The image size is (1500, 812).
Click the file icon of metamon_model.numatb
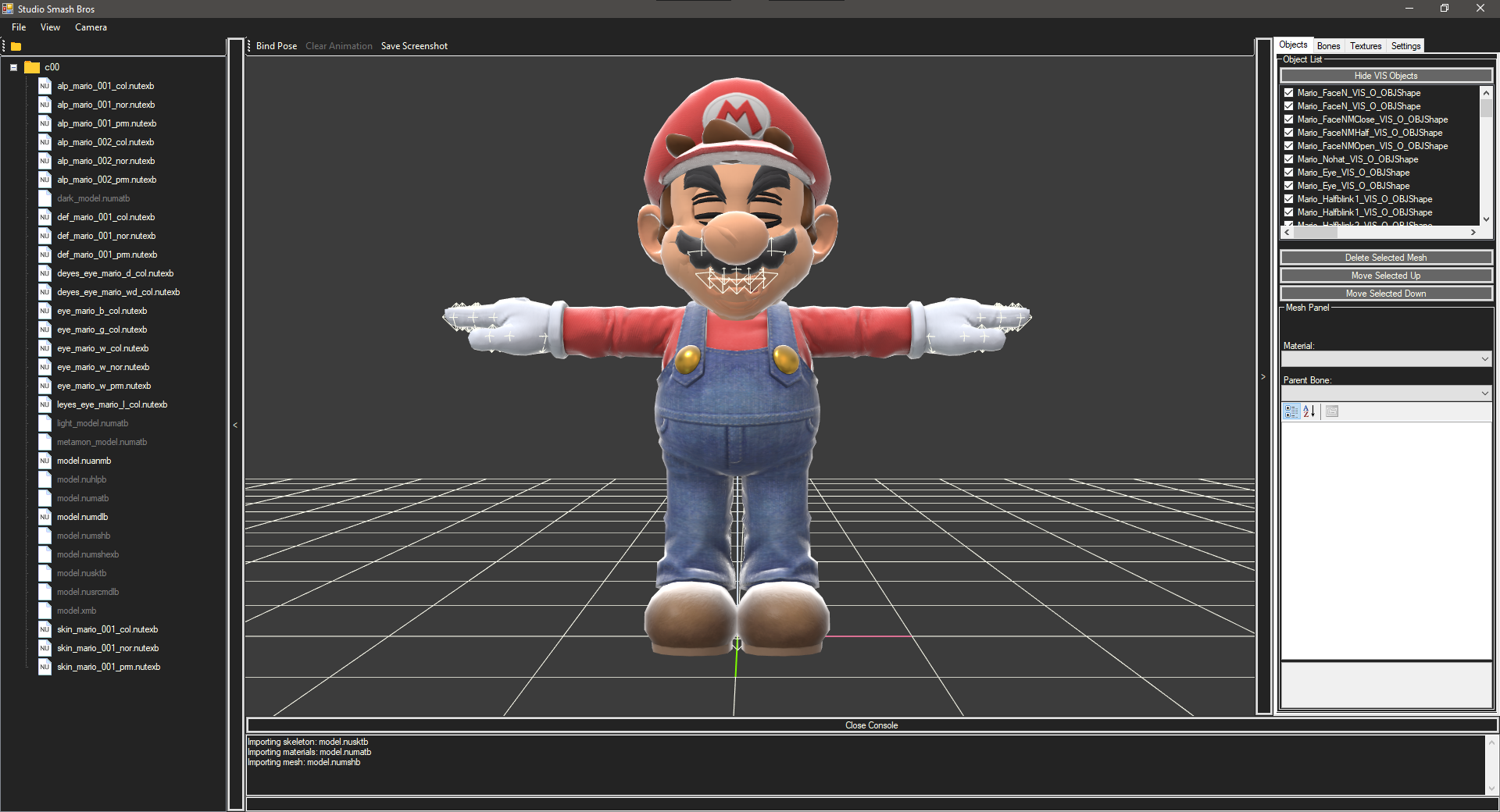pos(45,442)
